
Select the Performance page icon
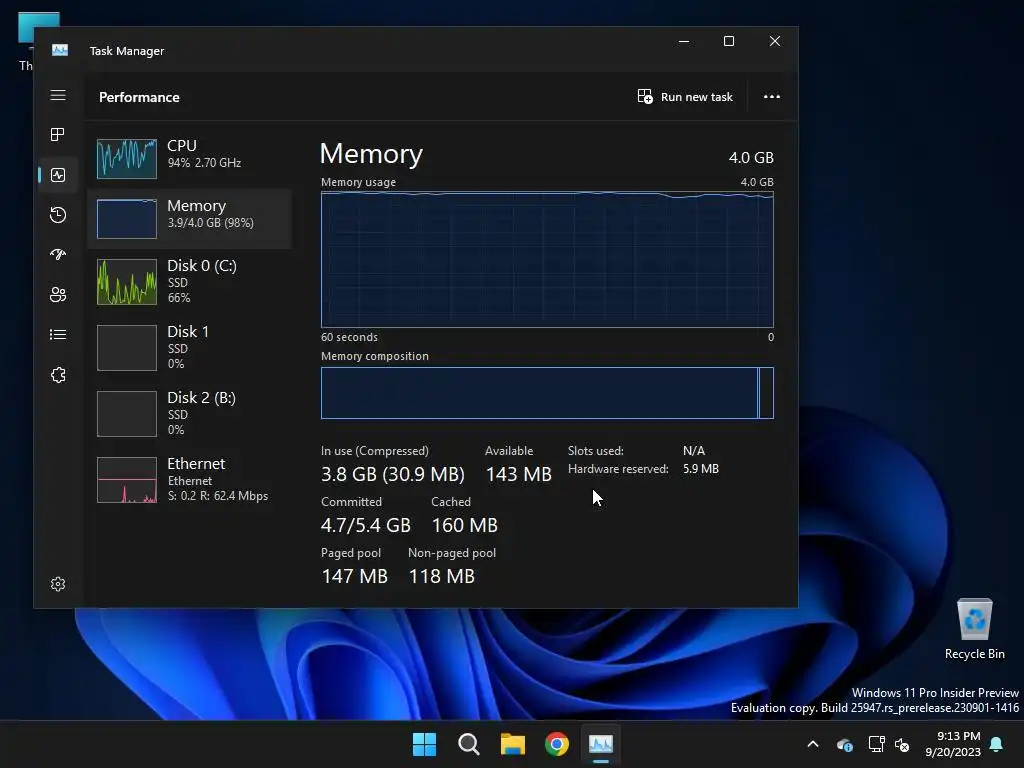[x=58, y=175]
